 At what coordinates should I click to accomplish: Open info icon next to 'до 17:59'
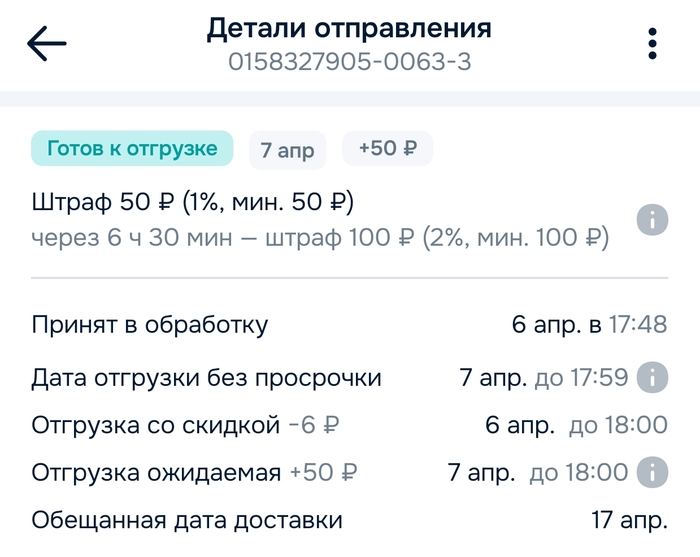coord(652,378)
